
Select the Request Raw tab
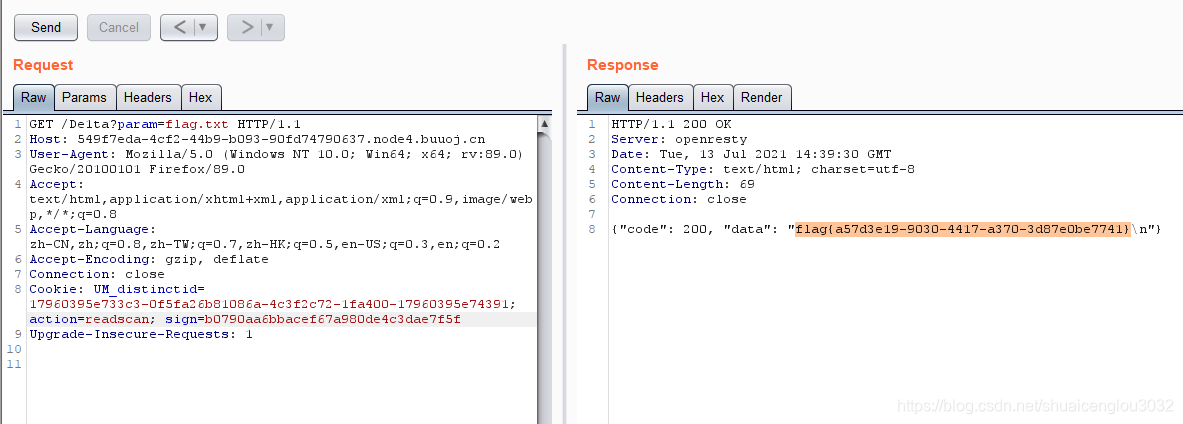(x=33, y=97)
